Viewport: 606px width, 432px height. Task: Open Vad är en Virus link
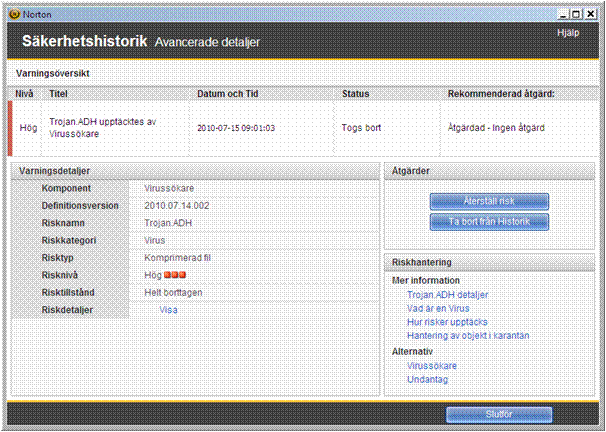point(438,309)
